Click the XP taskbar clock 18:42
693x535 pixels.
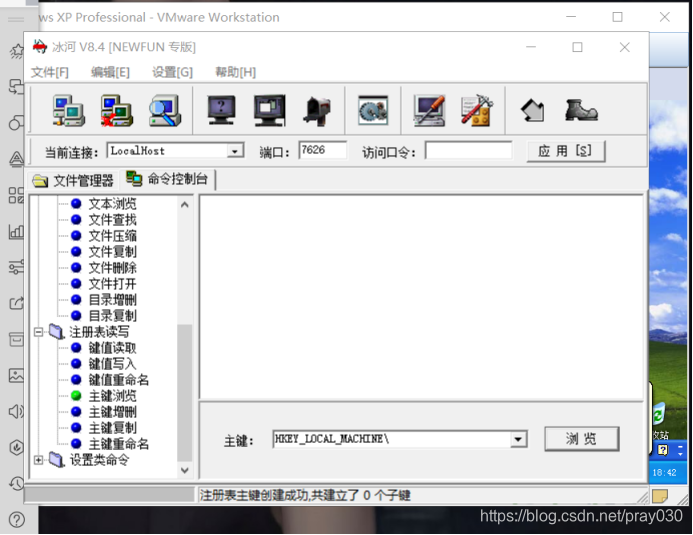(664, 473)
